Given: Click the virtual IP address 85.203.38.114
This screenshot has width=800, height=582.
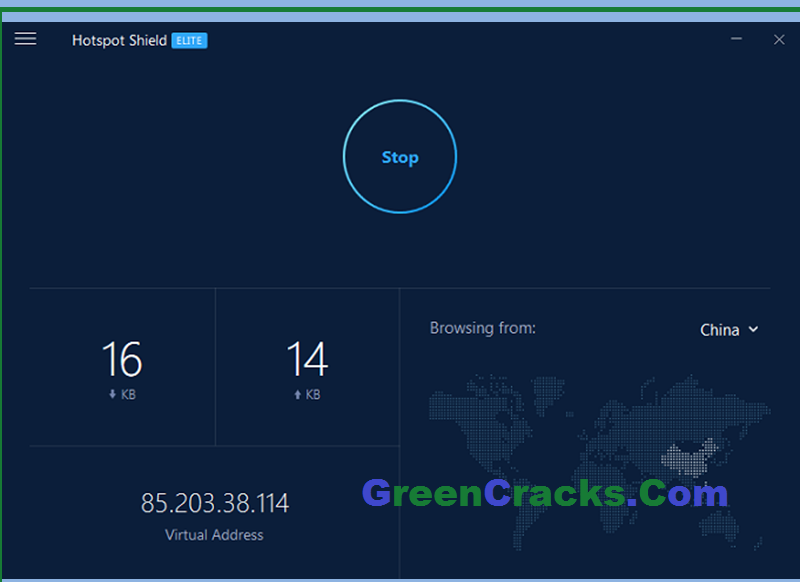Looking at the screenshot, I should pyautogui.click(x=215, y=503).
